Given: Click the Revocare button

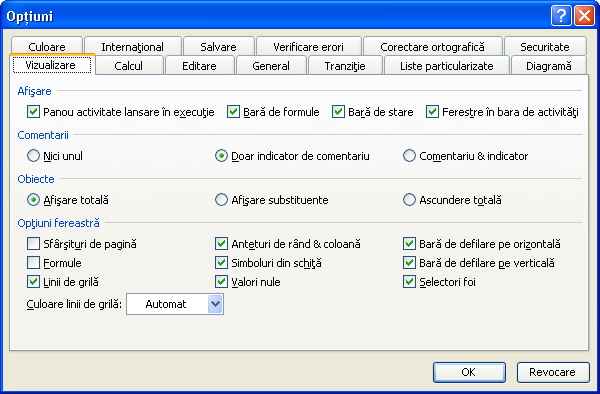Looking at the screenshot, I should click(x=553, y=372).
